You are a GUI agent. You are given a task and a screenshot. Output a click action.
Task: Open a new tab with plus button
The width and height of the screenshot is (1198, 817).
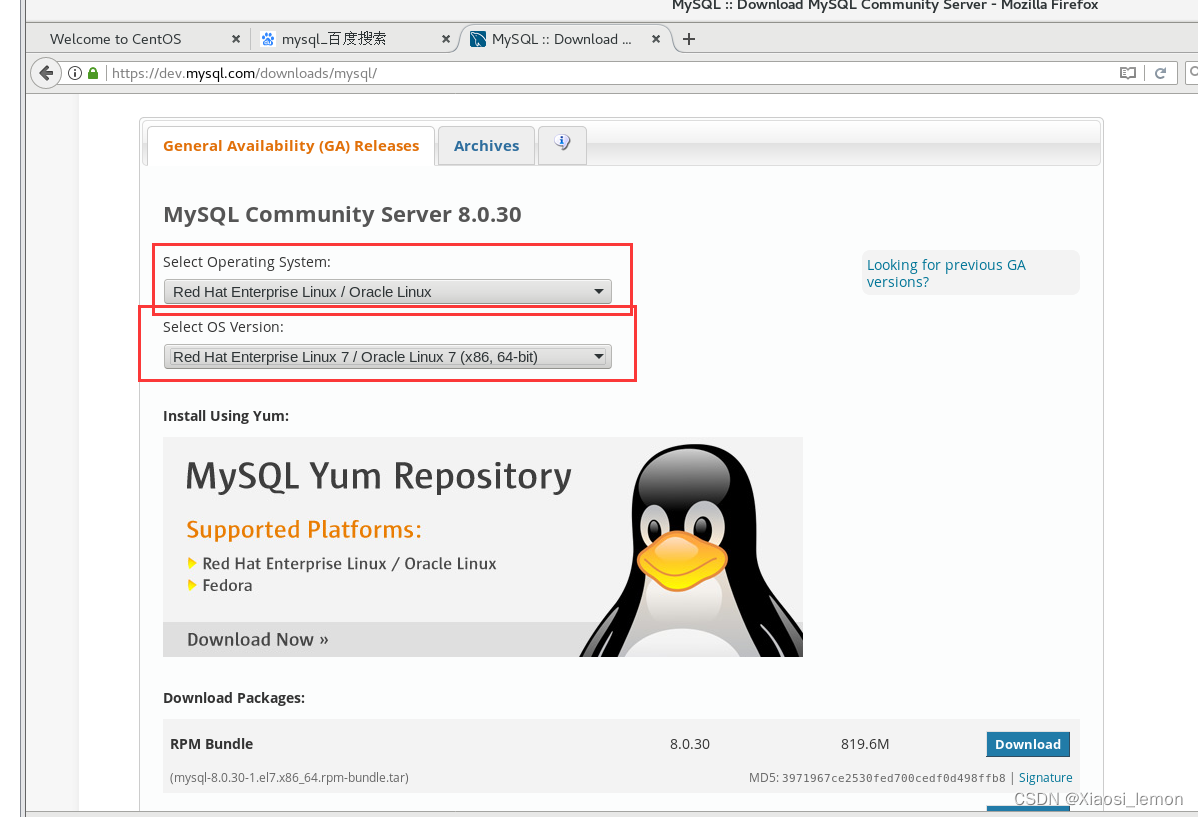point(688,39)
